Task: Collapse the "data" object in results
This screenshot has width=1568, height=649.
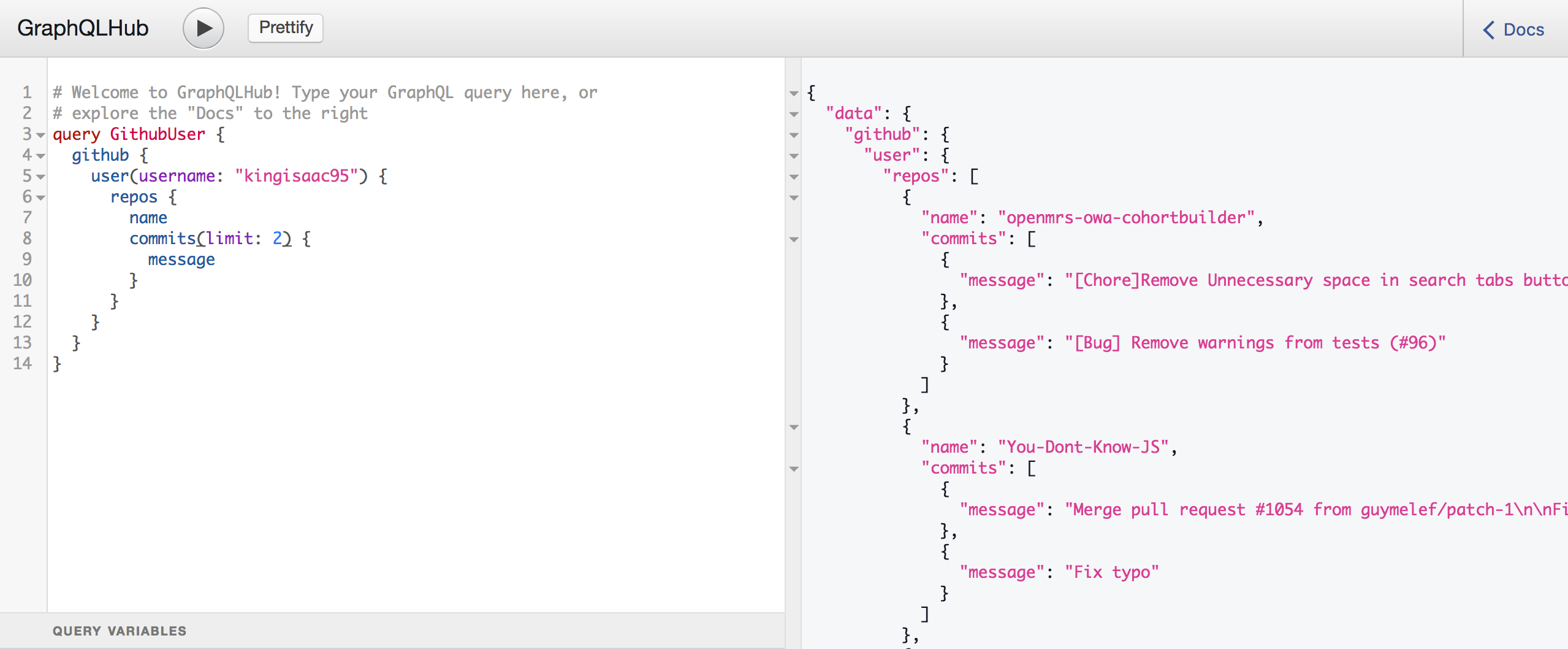Action: point(794,115)
